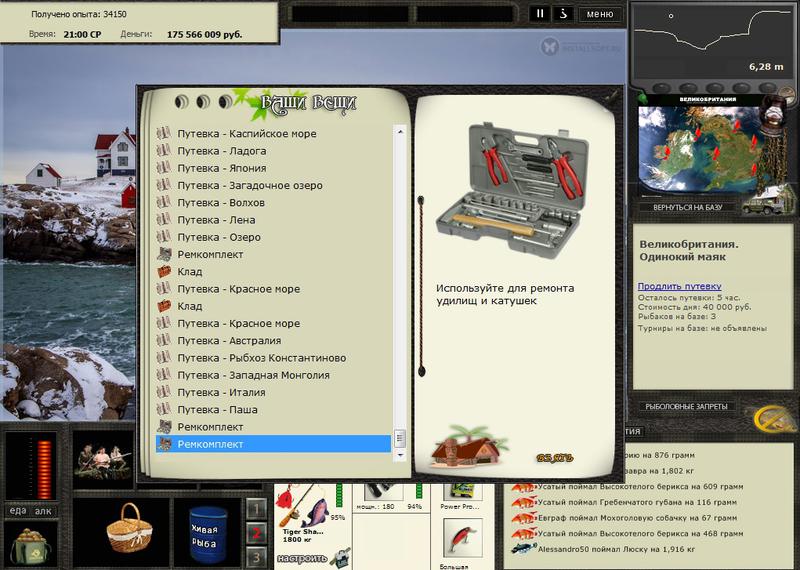Select Путевка - Италия row
Screen dimensions: 800x570
pos(273,392)
